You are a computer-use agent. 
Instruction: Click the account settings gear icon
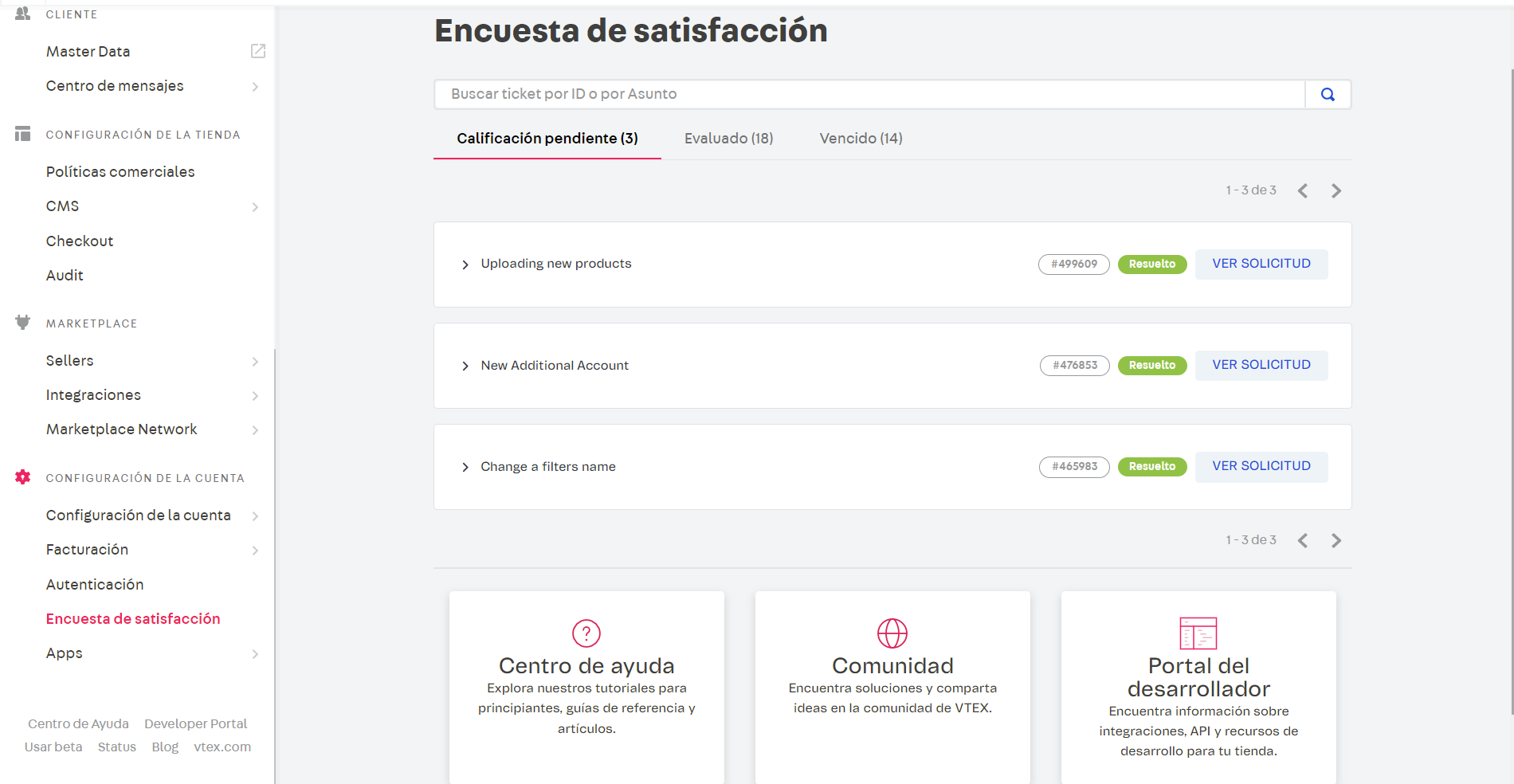click(23, 477)
